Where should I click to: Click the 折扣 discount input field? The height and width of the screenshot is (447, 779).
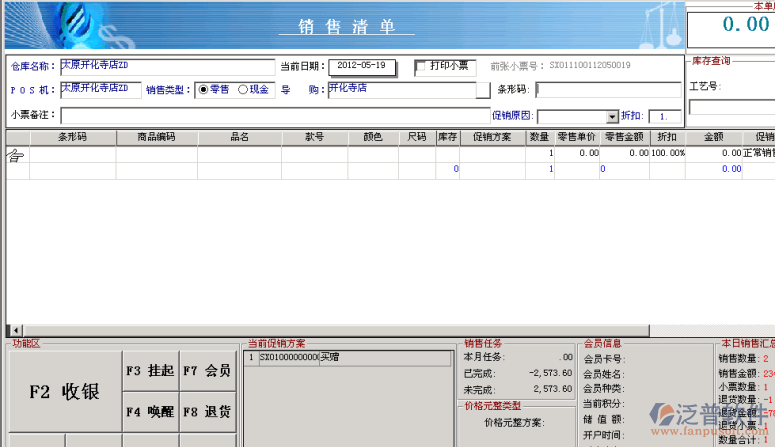(664, 117)
